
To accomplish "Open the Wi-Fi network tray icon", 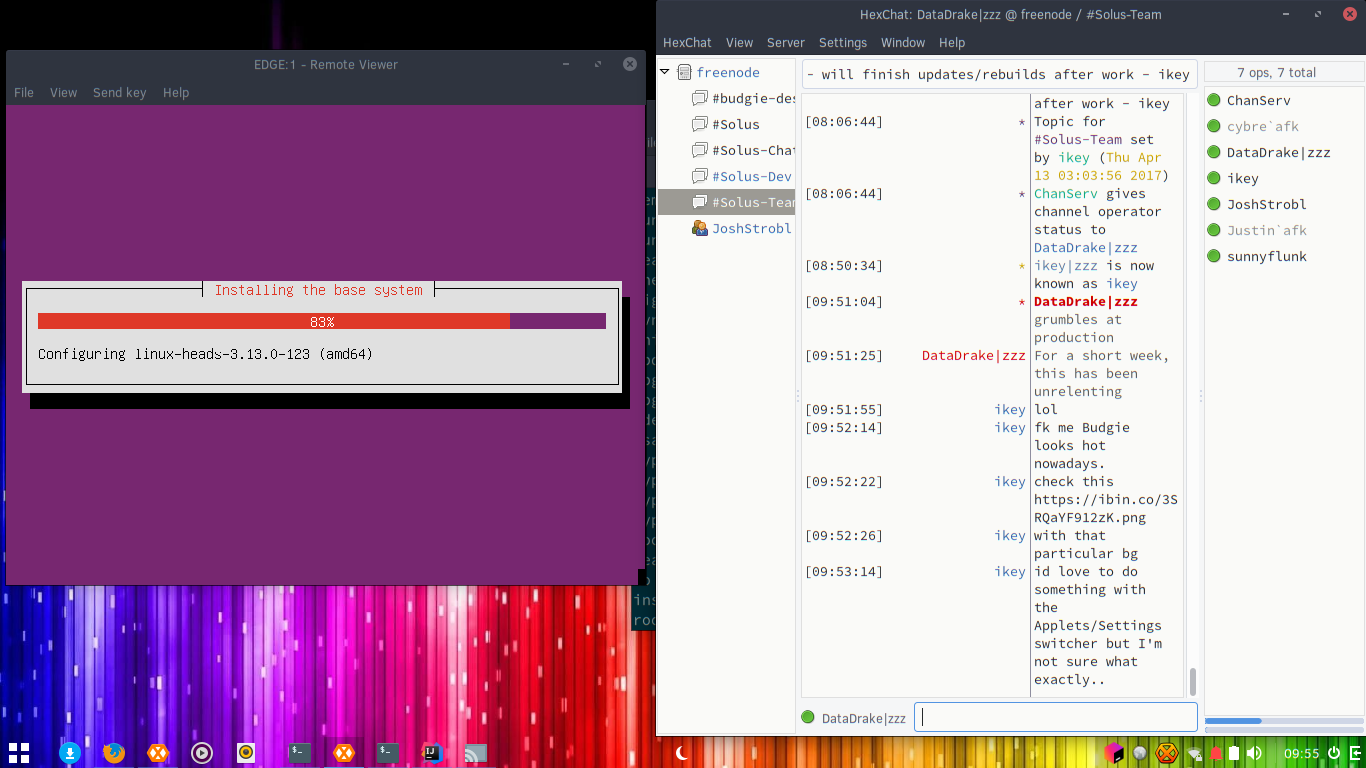I will (1193, 753).
